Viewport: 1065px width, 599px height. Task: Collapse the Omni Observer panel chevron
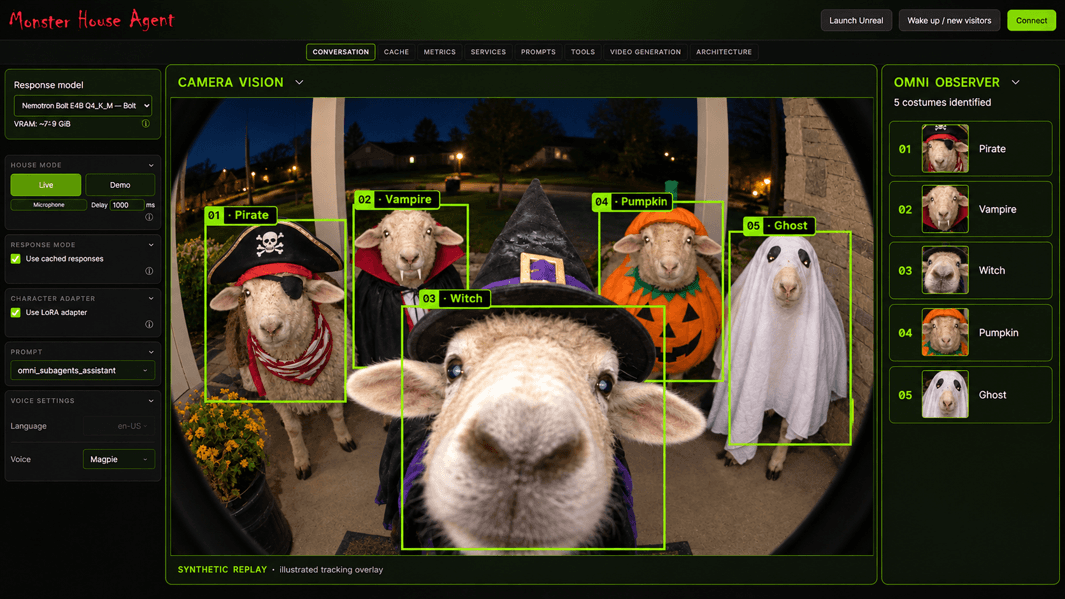1015,82
